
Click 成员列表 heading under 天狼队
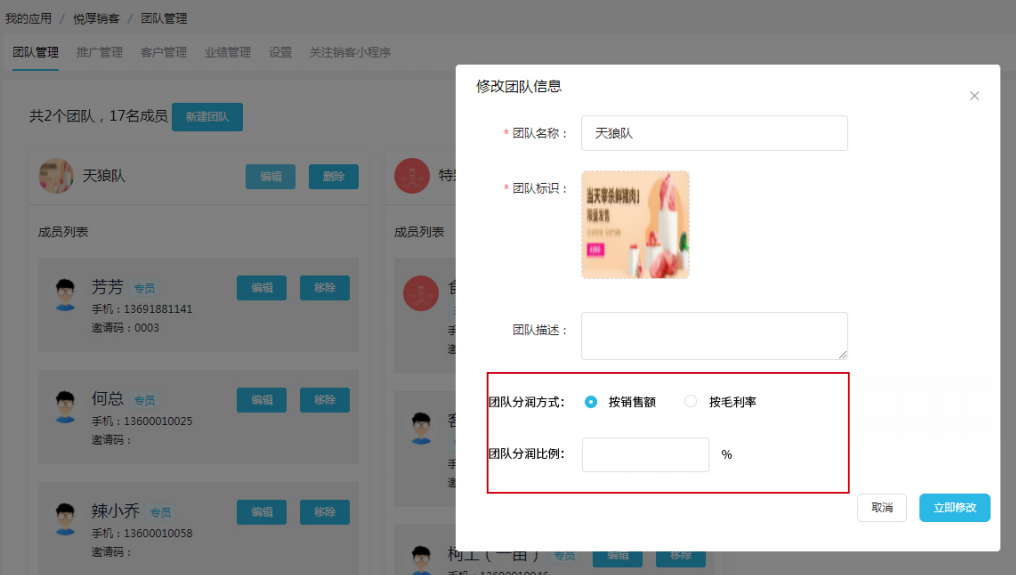63,232
